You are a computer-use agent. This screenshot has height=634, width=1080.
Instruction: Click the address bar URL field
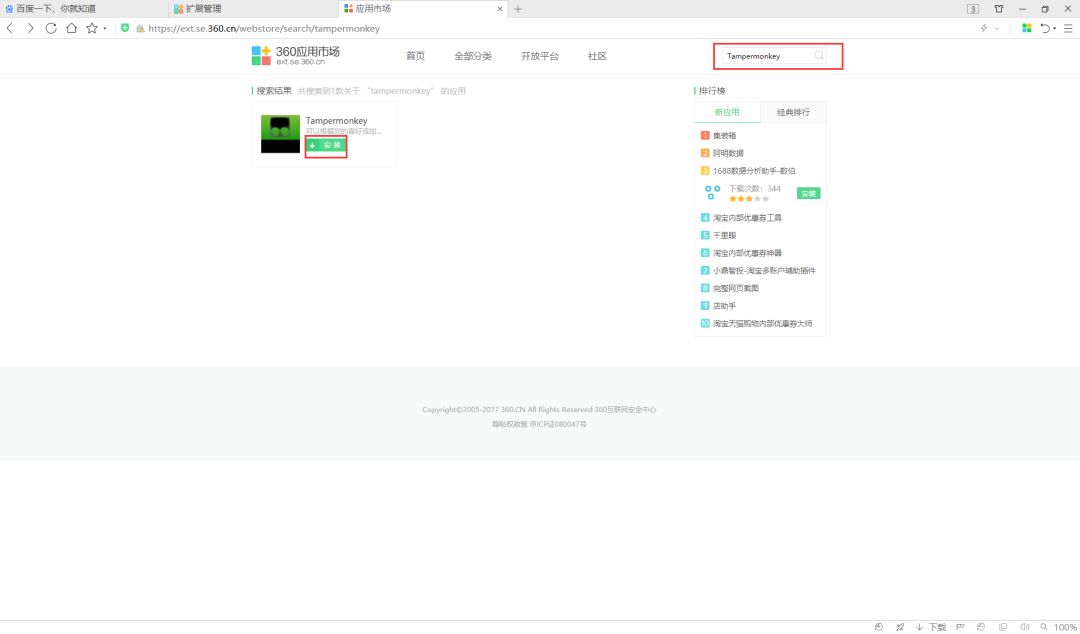click(x=264, y=28)
